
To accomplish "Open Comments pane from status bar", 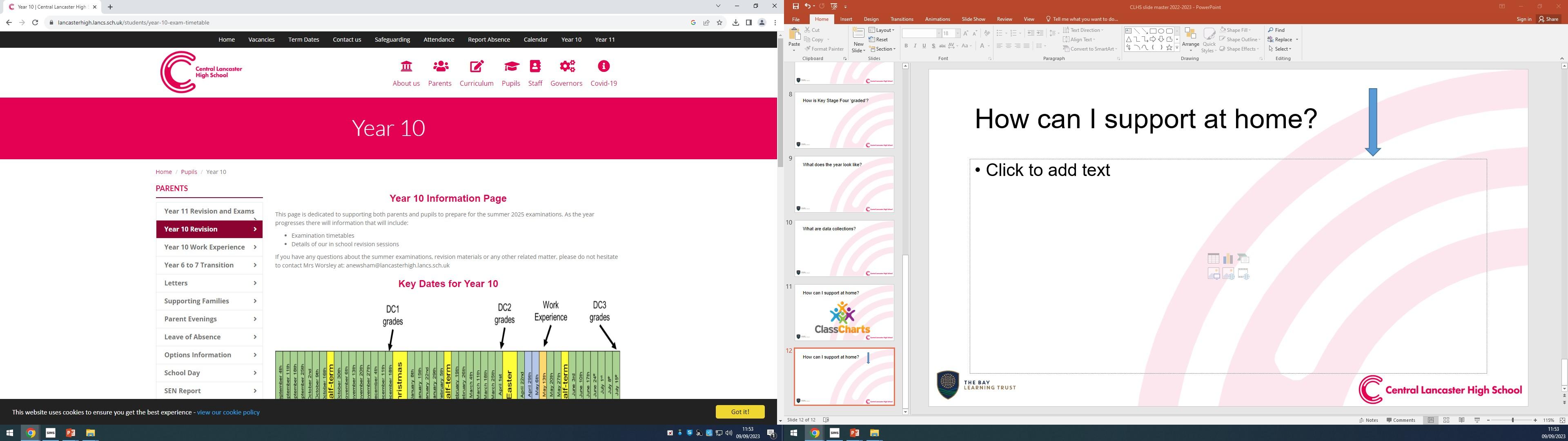I will click(x=1401, y=420).
